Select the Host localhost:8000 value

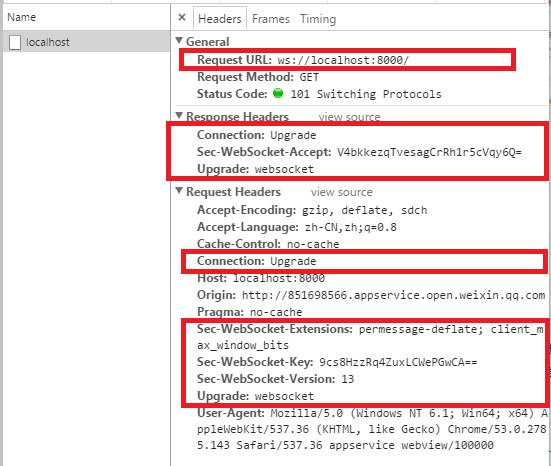coord(279,278)
